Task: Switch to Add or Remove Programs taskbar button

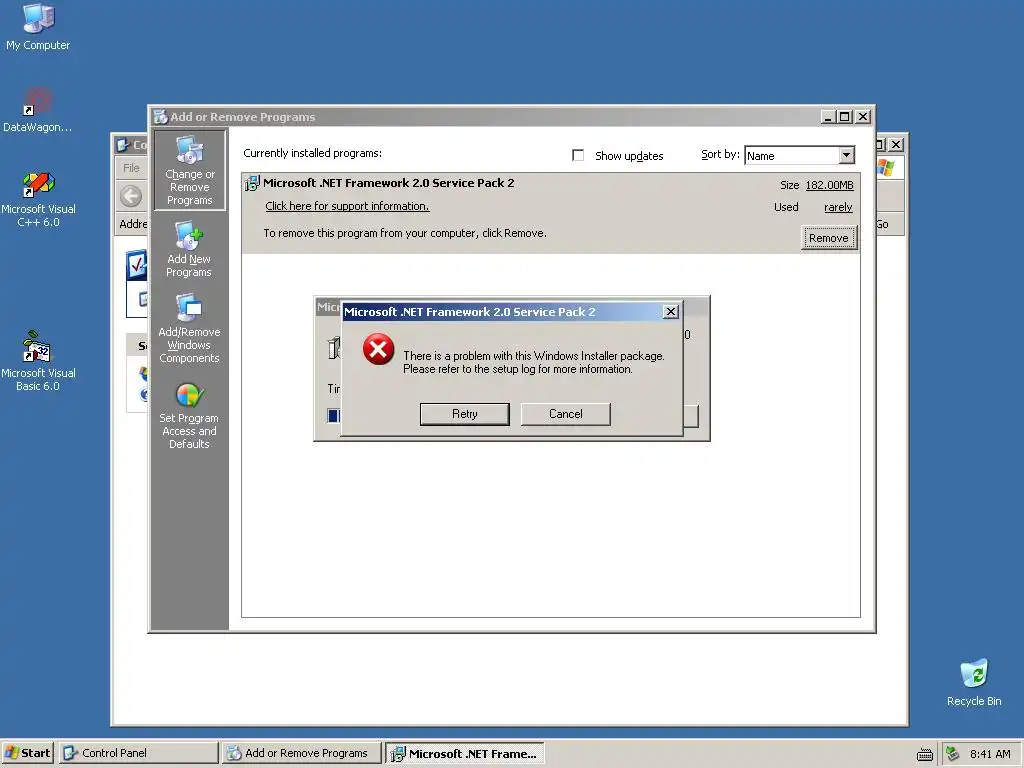Action: [300, 753]
